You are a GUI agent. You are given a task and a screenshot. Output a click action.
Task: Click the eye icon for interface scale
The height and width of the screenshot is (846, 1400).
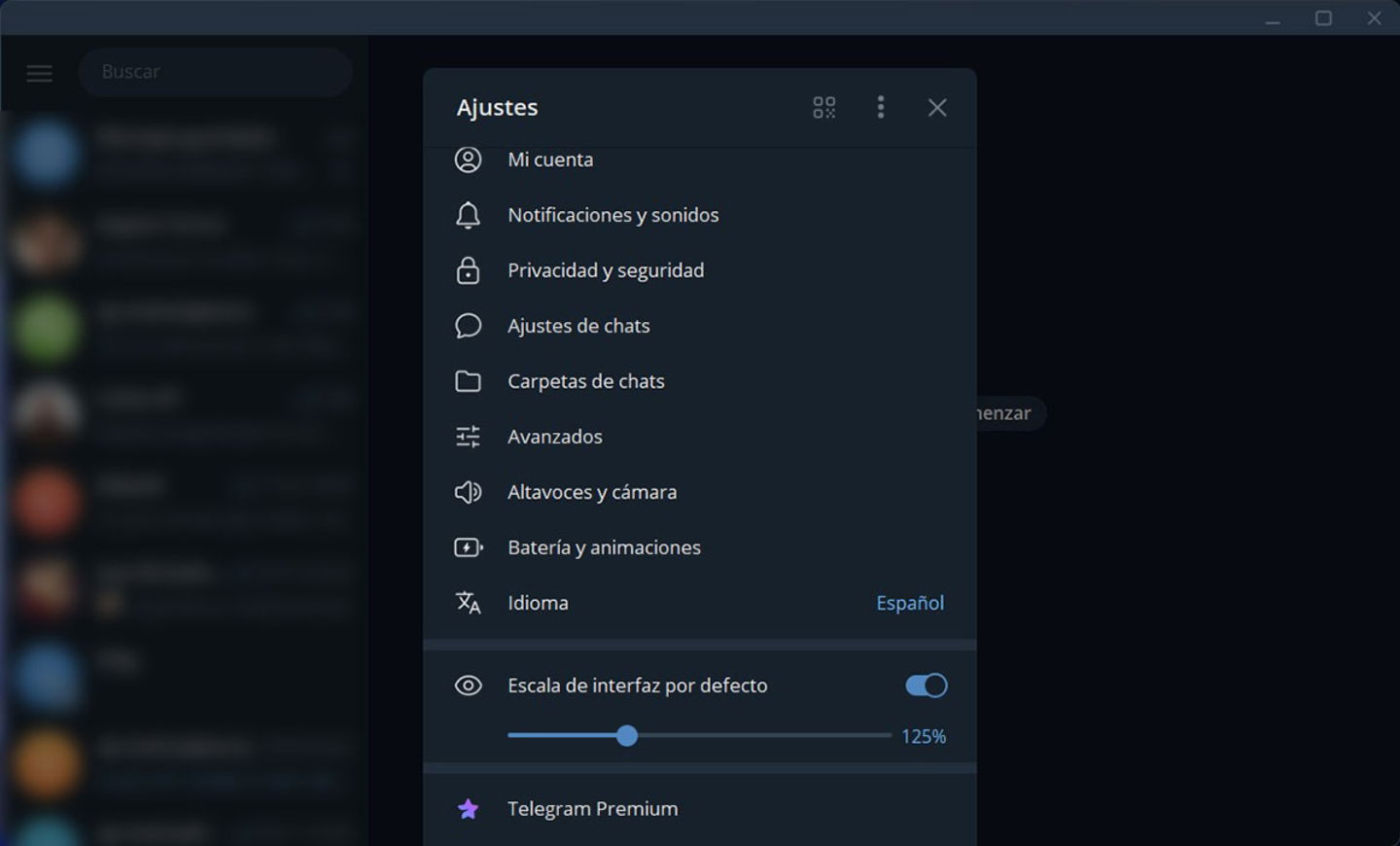(x=469, y=686)
